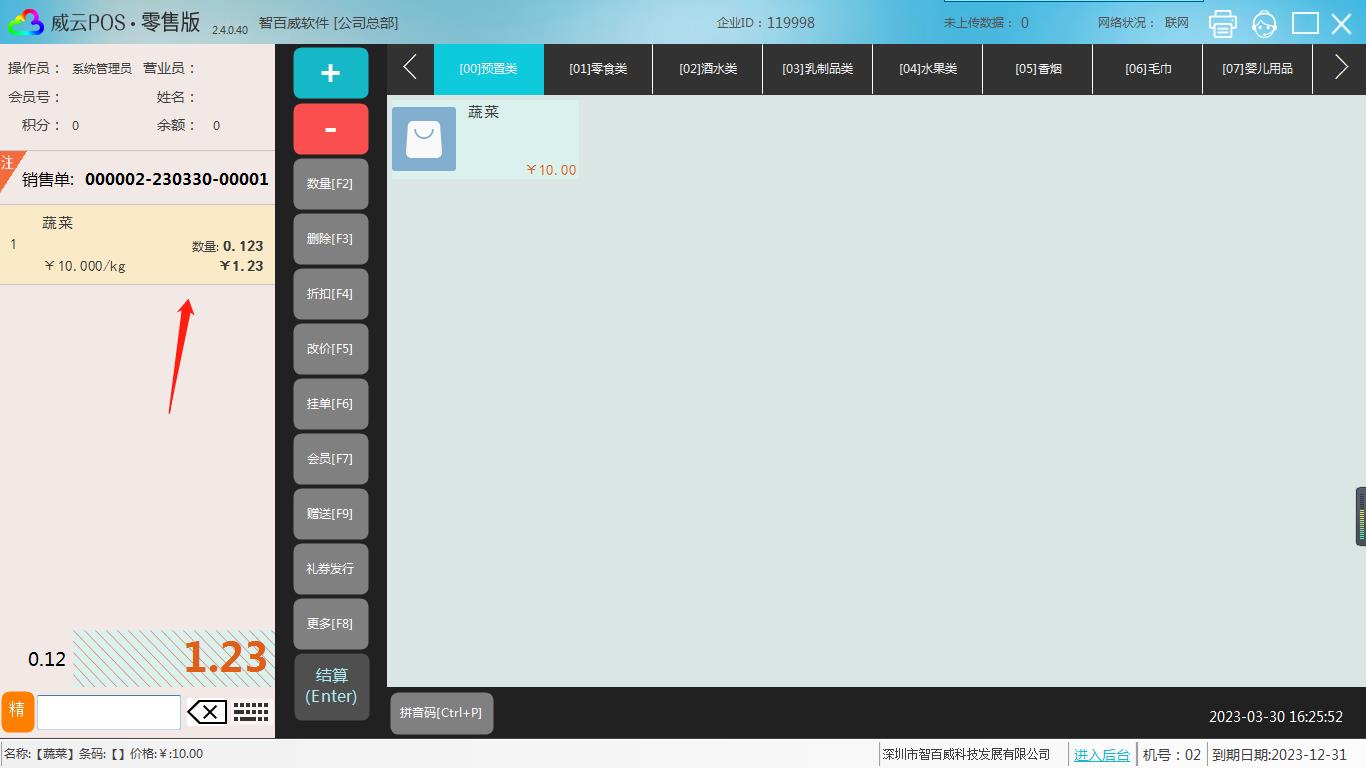
Task: Click the backspace delete icon
Action: coord(207,712)
